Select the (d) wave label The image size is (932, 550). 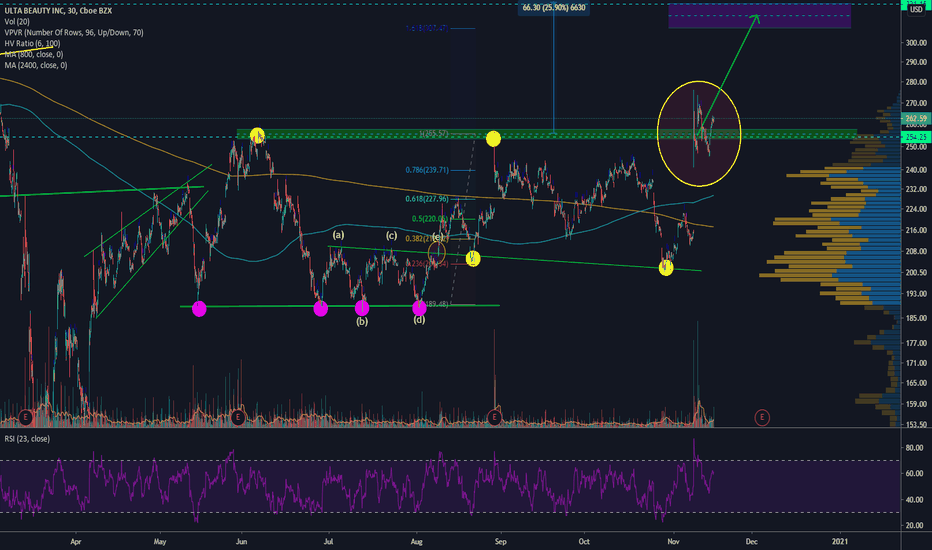pos(419,320)
